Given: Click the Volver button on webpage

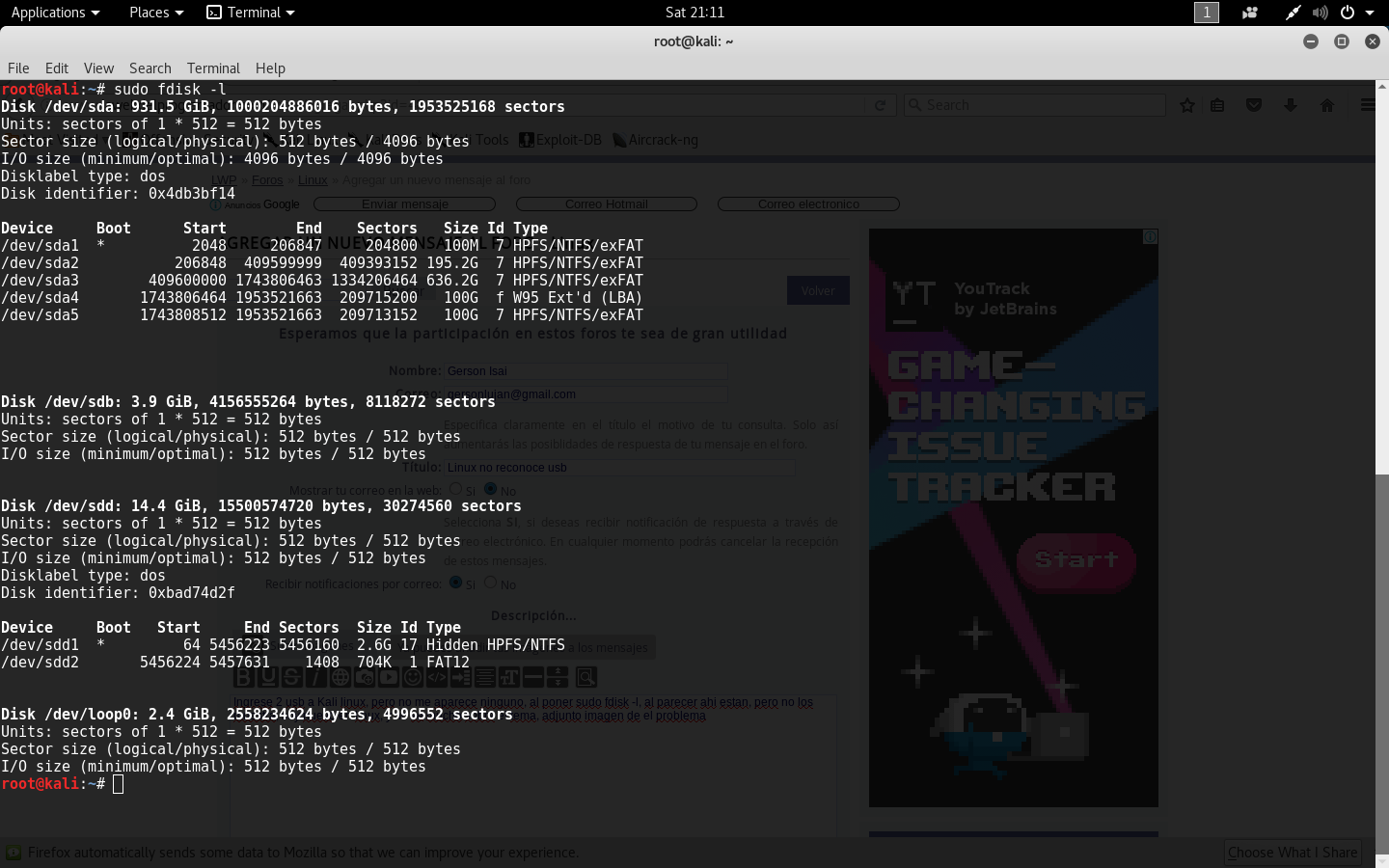Looking at the screenshot, I should pos(818,290).
